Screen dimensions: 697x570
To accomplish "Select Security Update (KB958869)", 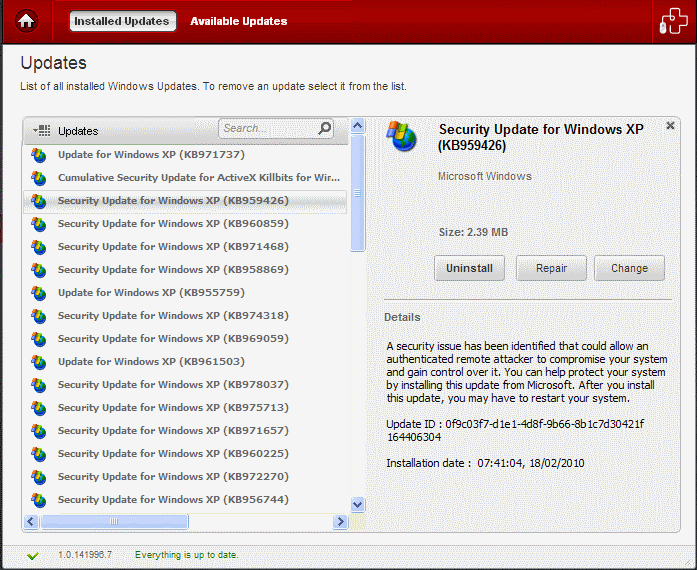I will coord(185,270).
